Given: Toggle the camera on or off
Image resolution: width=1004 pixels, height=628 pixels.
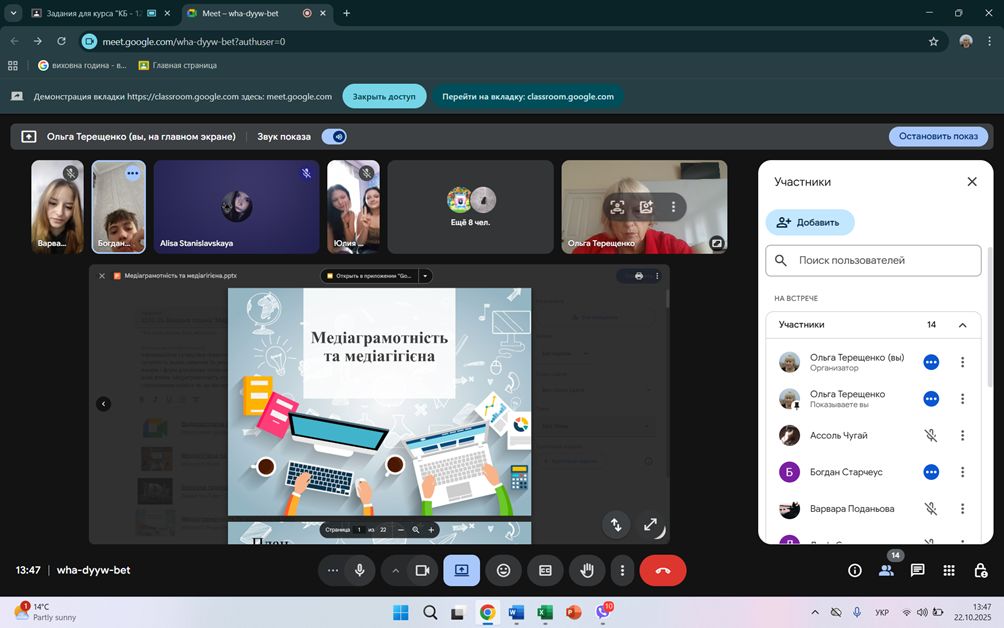Looking at the screenshot, I should (x=422, y=570).
